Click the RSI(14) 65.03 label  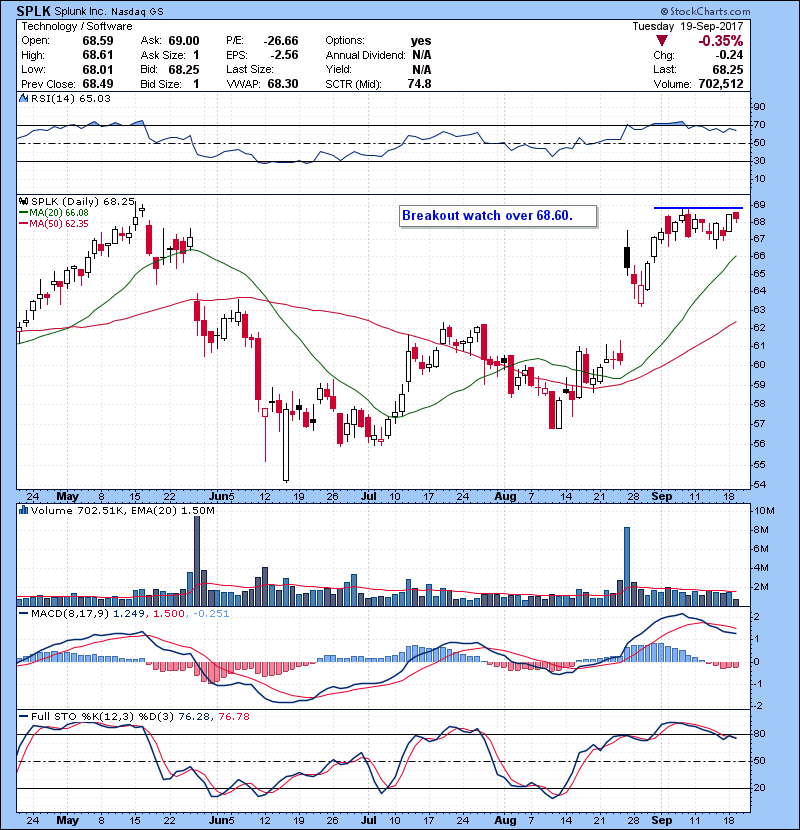71,98
